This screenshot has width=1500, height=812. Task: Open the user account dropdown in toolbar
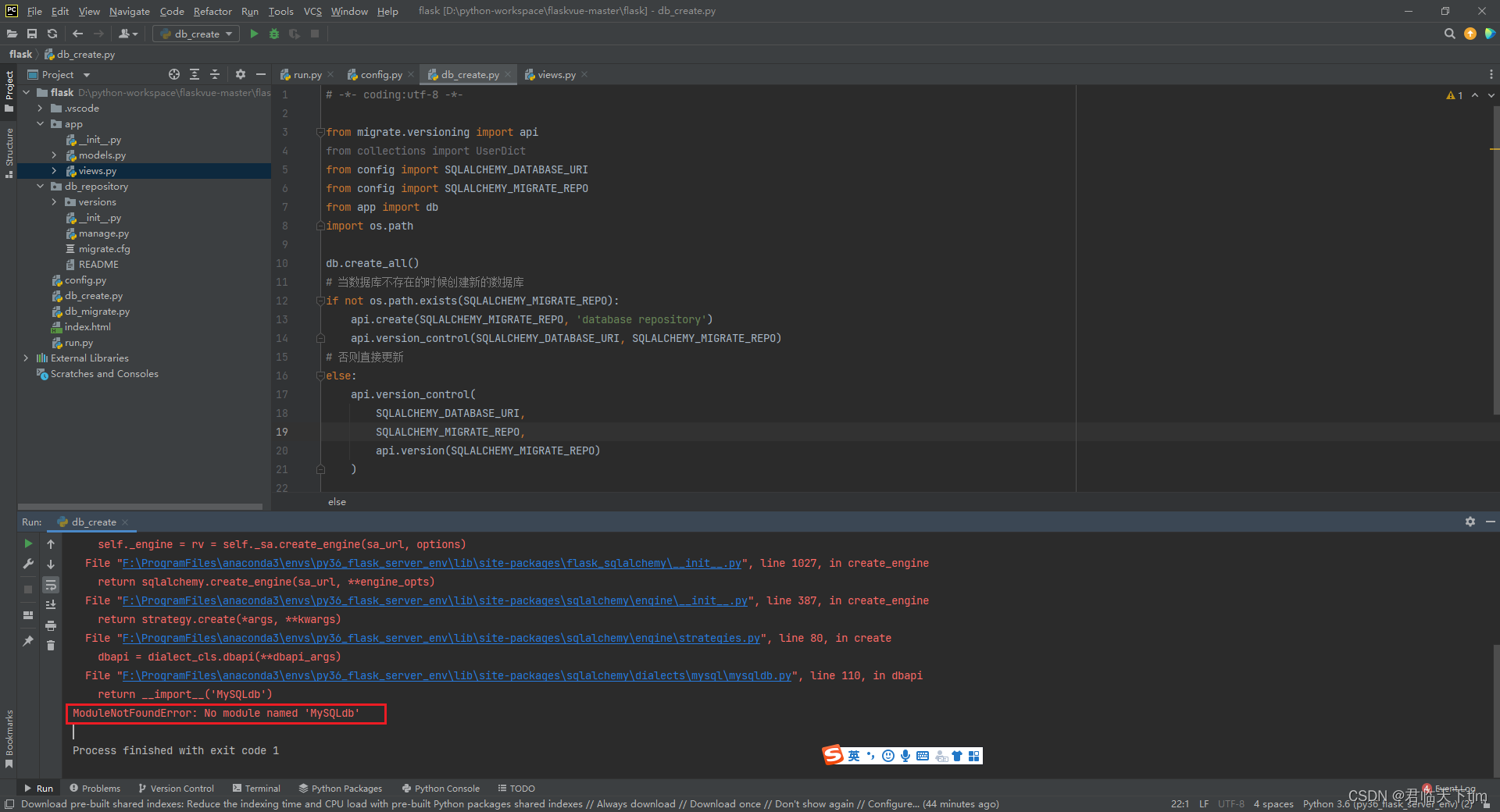128,34
